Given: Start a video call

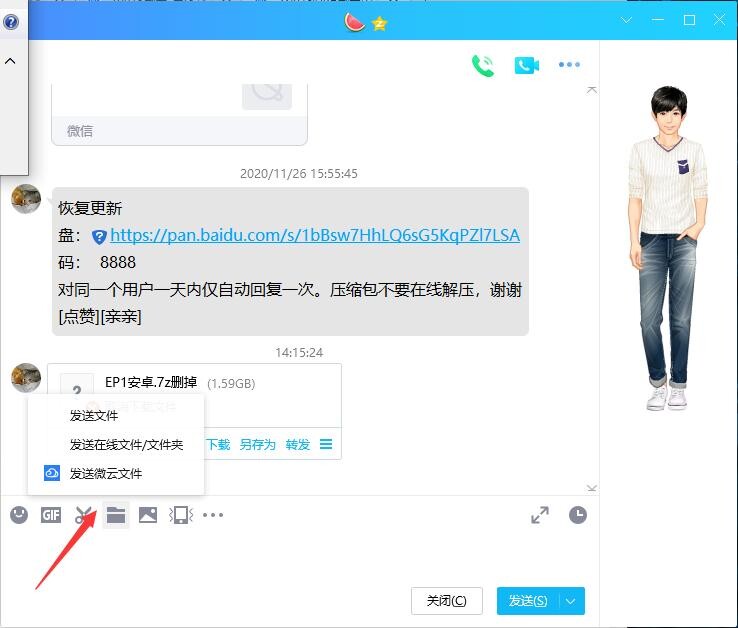Looking at the screenshot, I should 526,66.
